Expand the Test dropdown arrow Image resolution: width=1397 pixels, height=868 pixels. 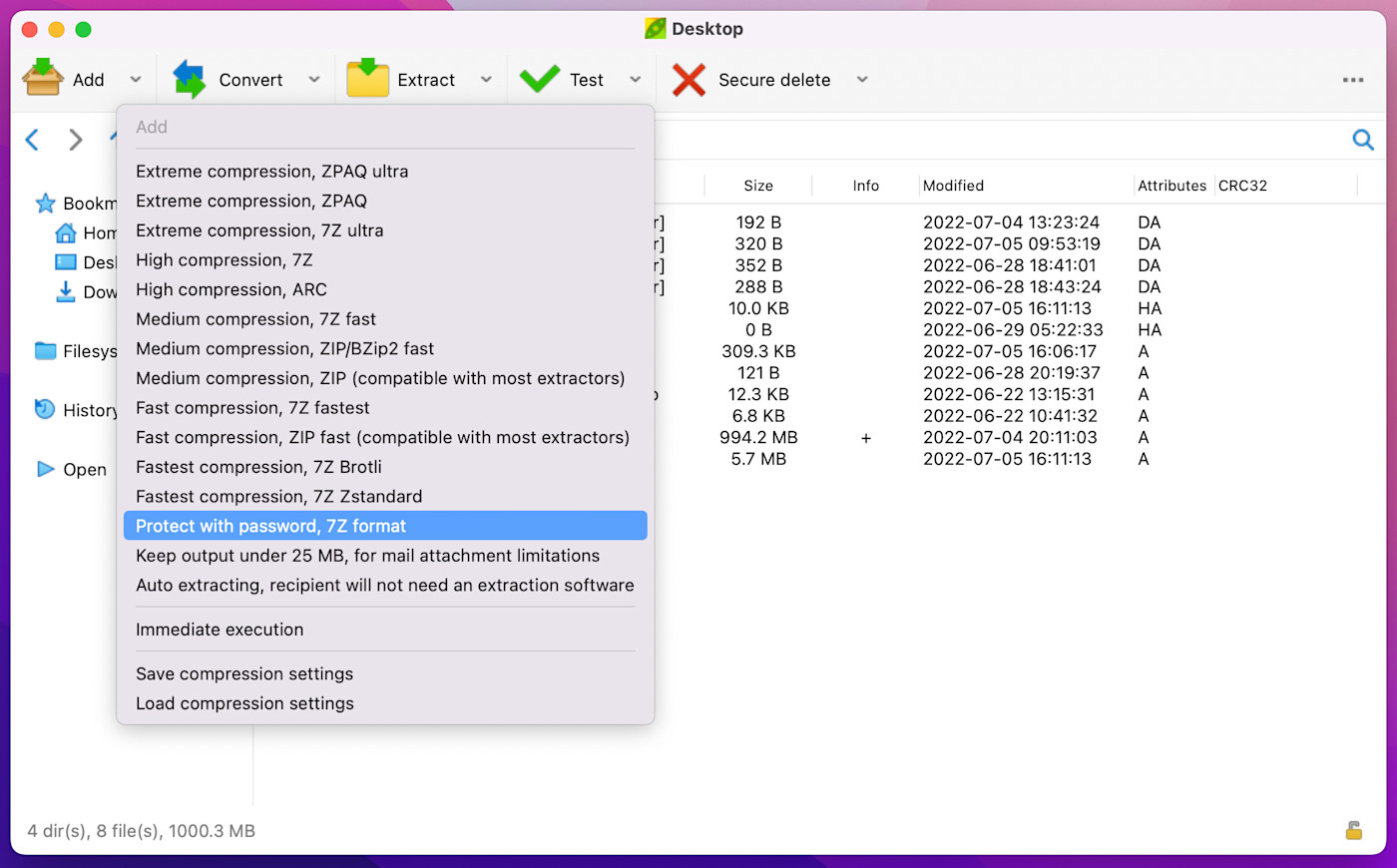[636, 80]
